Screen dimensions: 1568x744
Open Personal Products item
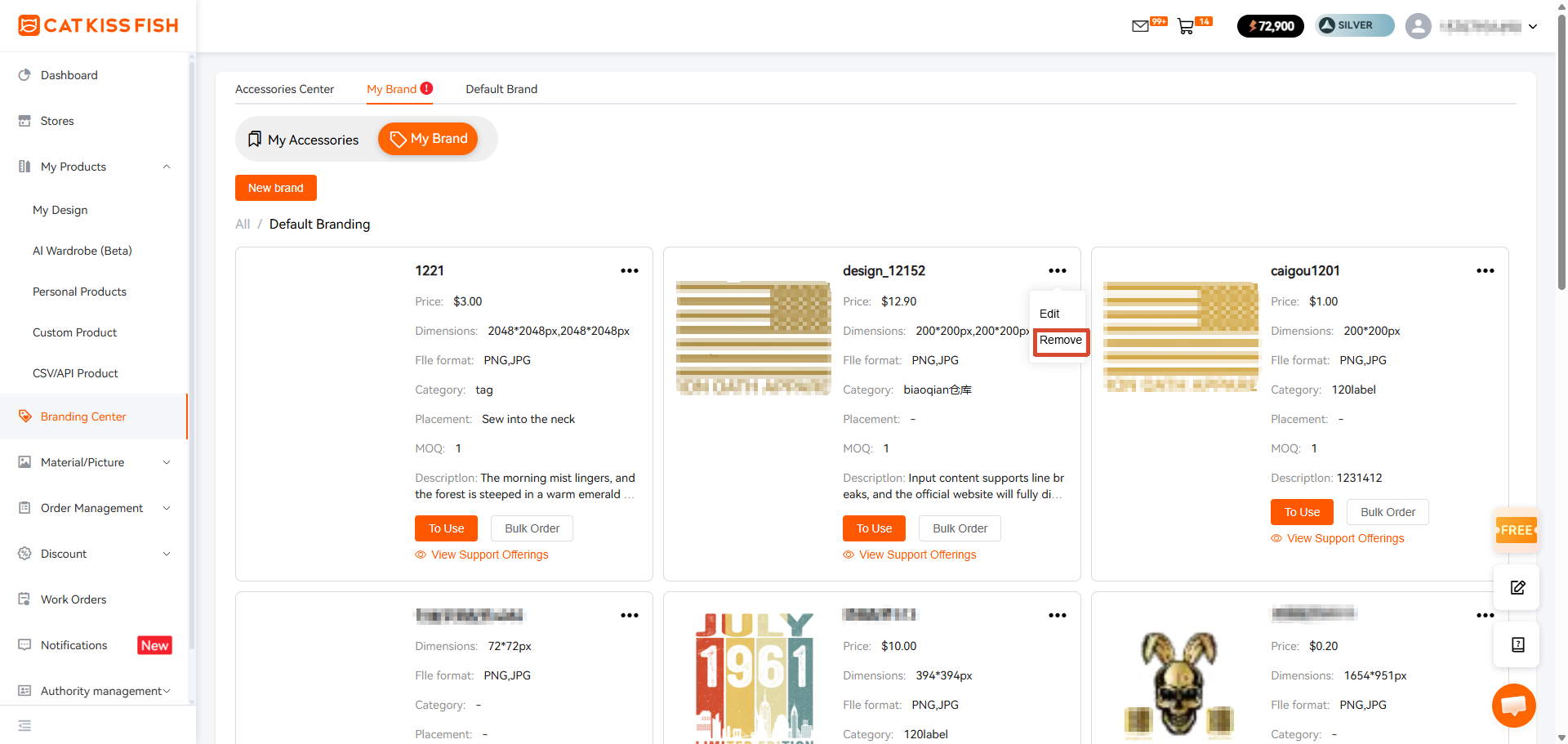point(79,292)
